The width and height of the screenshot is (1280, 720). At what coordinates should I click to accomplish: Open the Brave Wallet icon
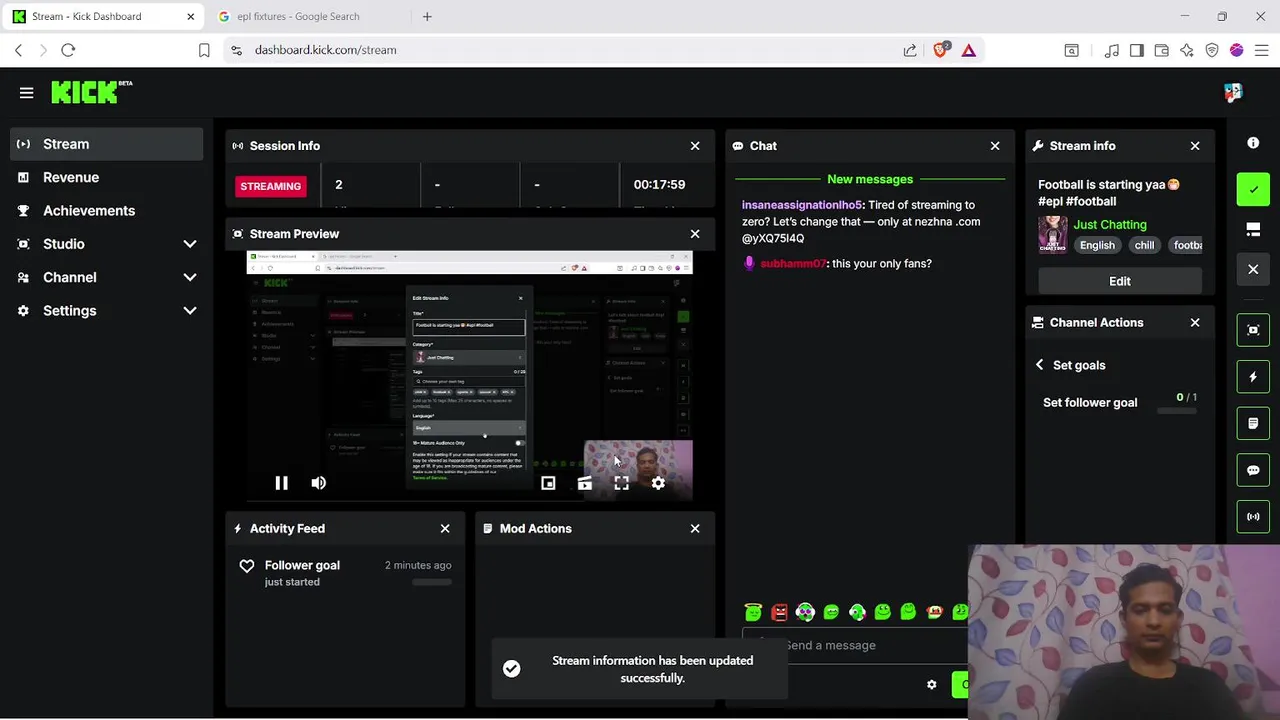tap(1161, 50)
